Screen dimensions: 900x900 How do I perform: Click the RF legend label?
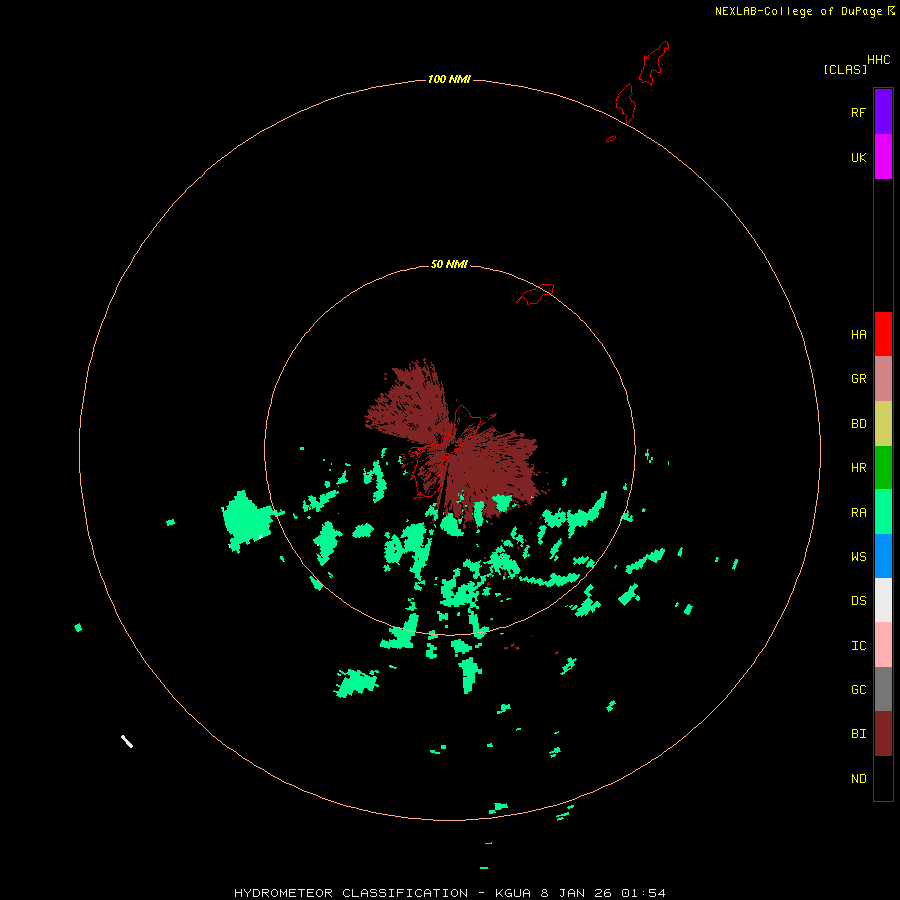coord(858,112)
